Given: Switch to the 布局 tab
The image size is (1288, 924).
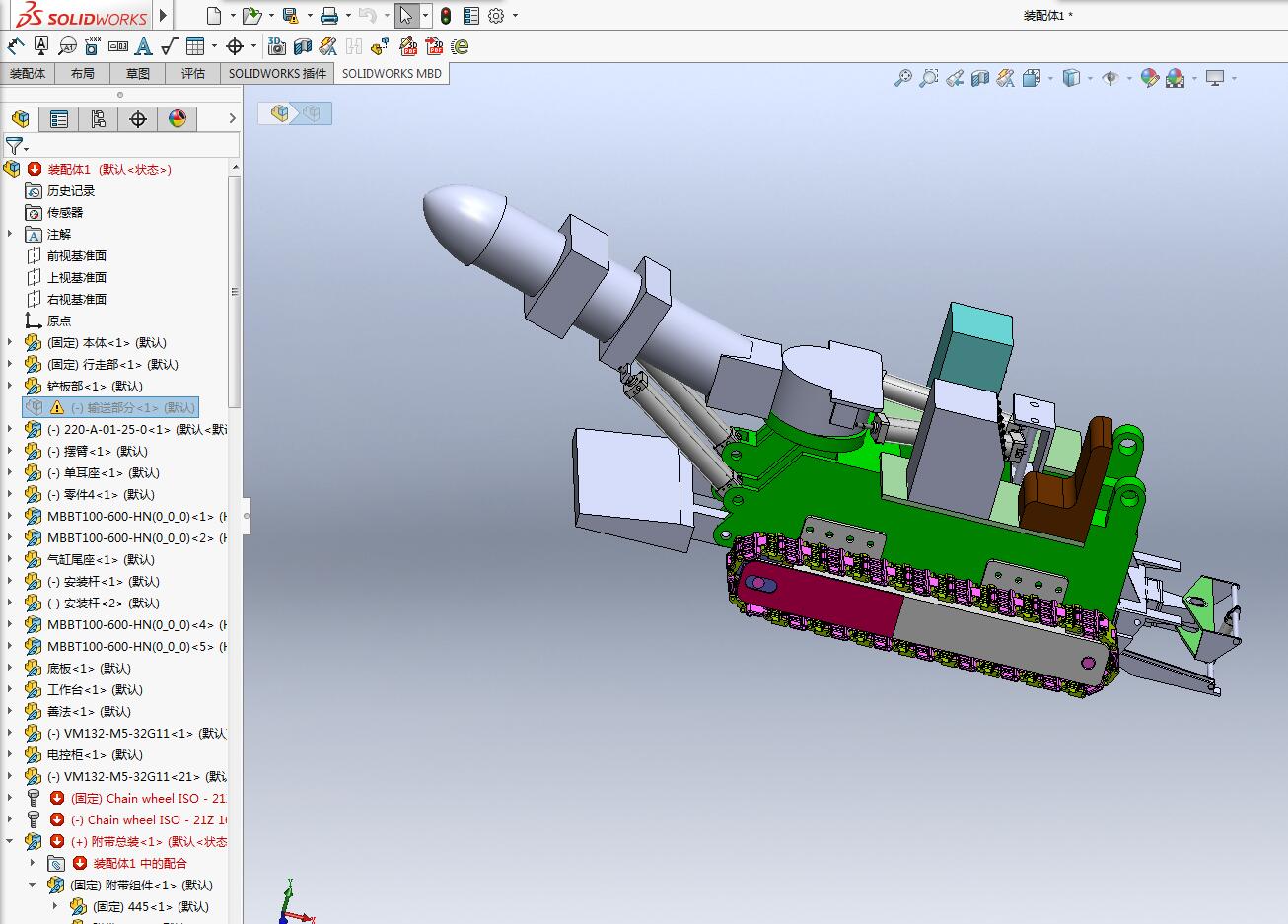Looking at the screenshot, I should point(83,73).
